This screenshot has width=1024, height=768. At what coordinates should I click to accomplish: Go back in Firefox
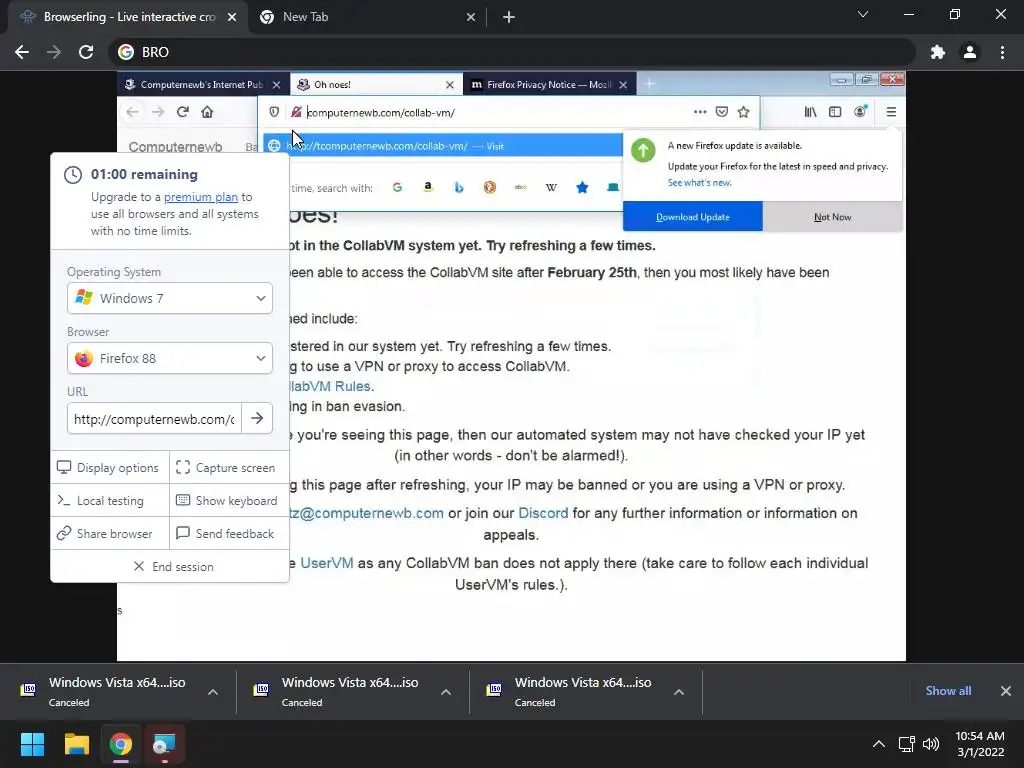point(133,112)
